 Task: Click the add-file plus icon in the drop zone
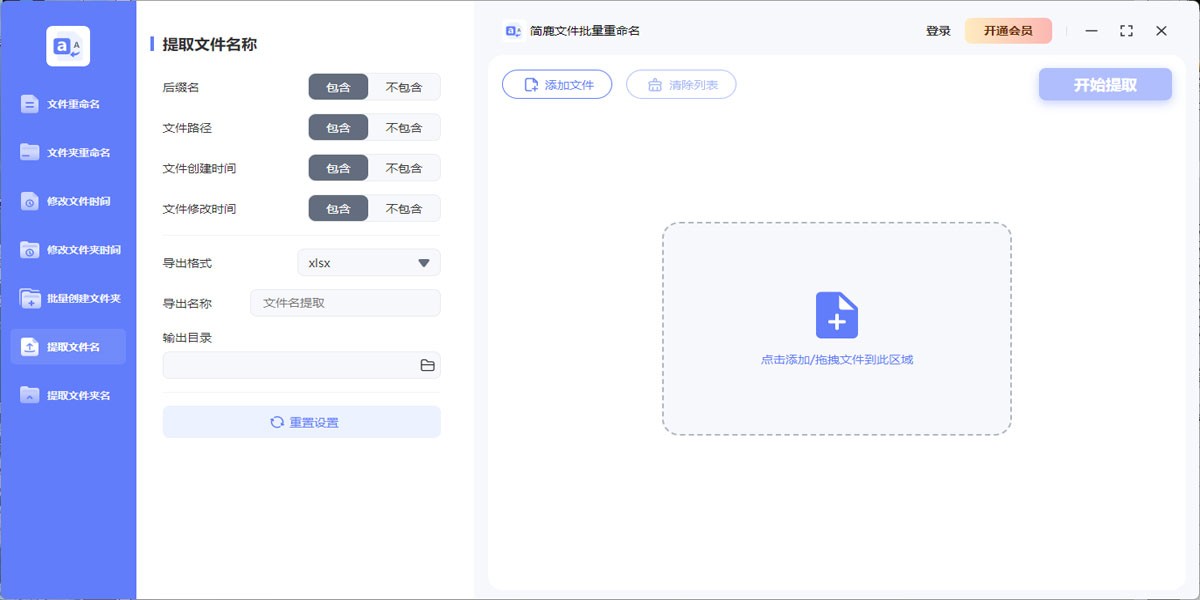click(x=836, y=315)
